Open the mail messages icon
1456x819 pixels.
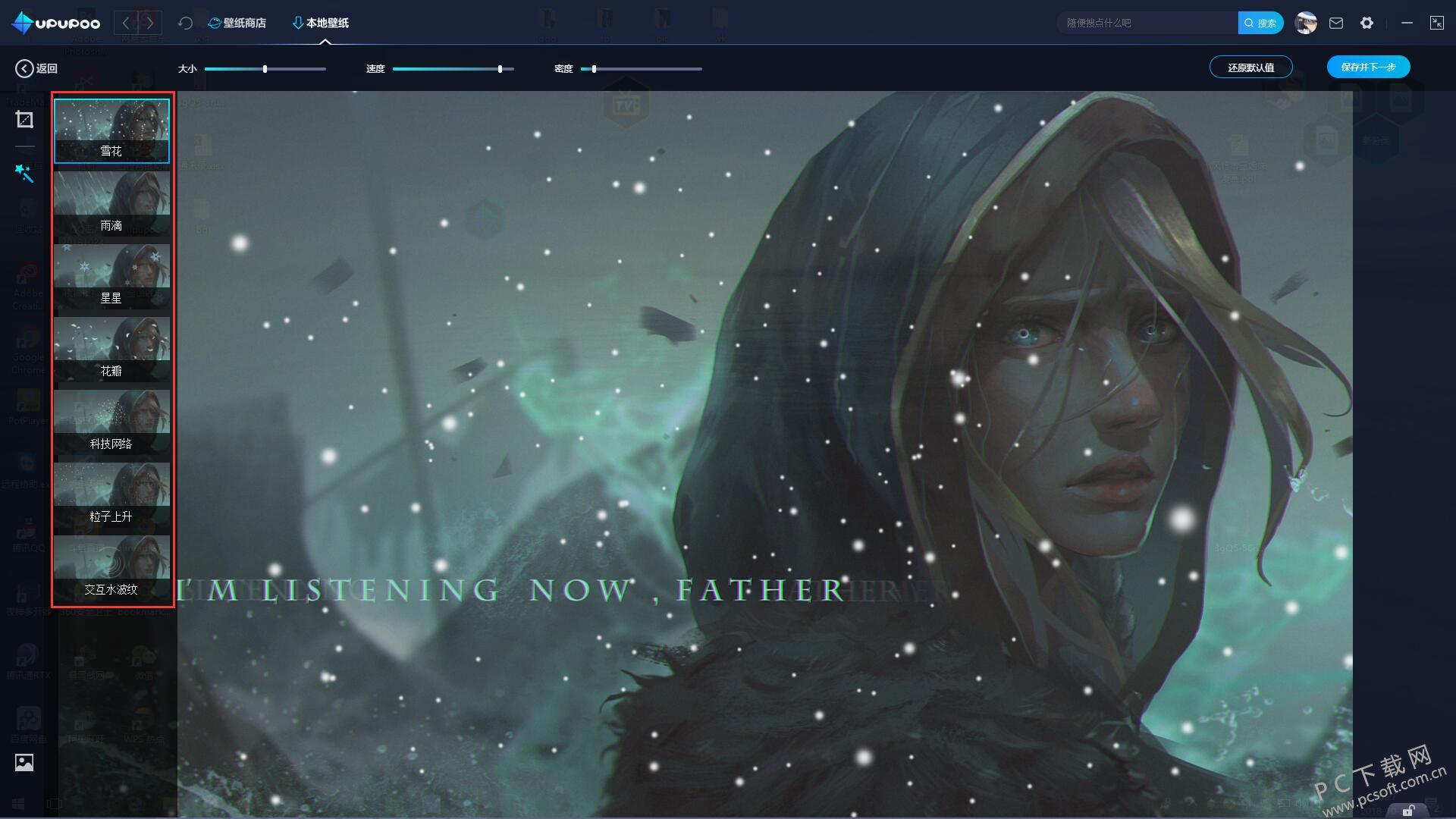click(x=1336, y=23)
